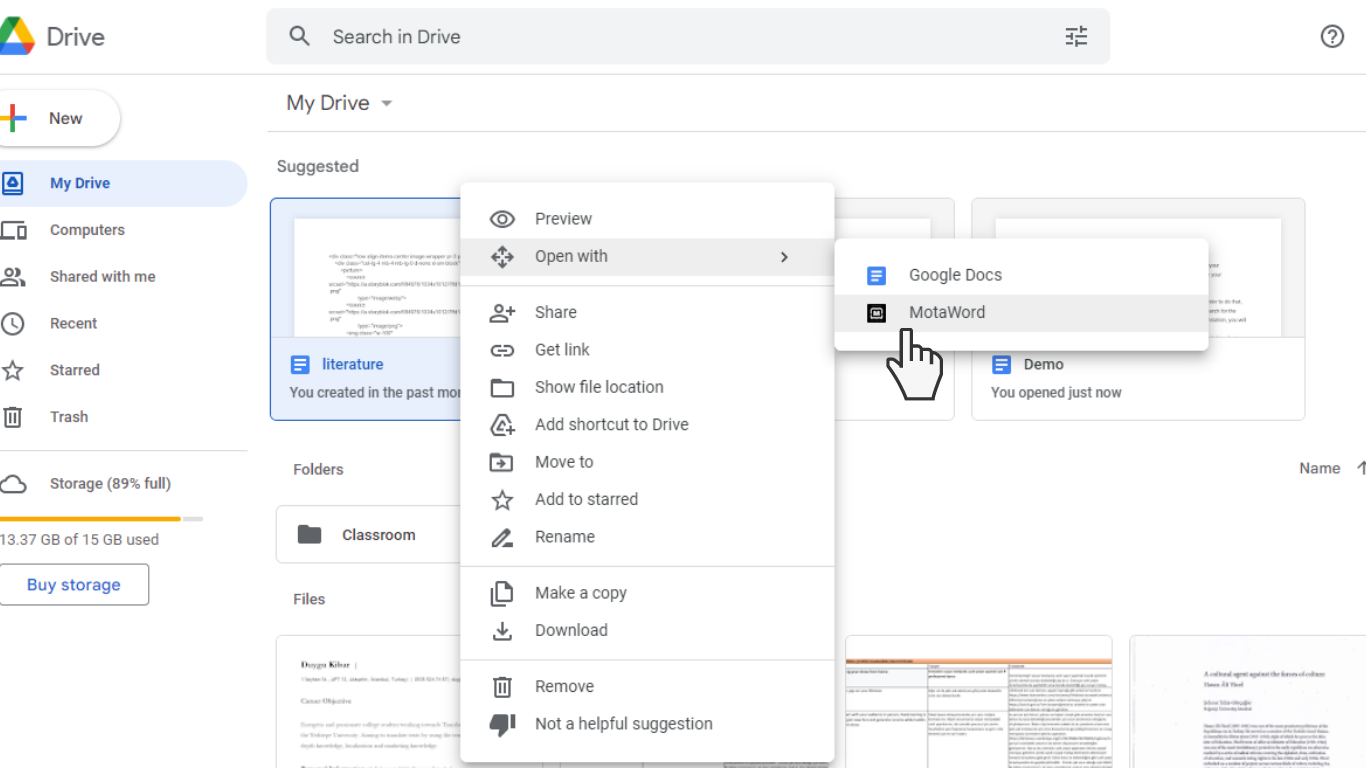Click the Starred star icon in sidebar
Viewport: 1366px width, 768px height.
(x=12, y=370)
